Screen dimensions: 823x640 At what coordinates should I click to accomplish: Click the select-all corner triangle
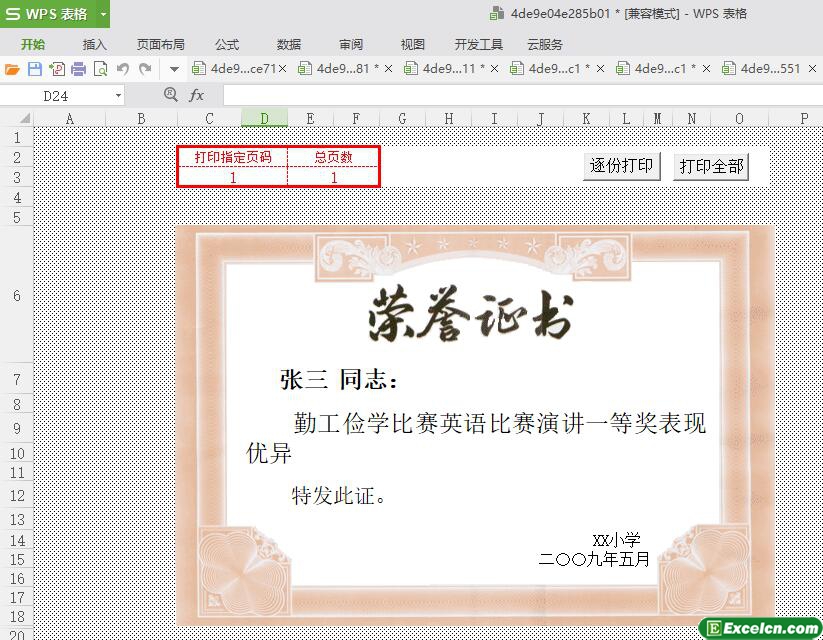24,118
